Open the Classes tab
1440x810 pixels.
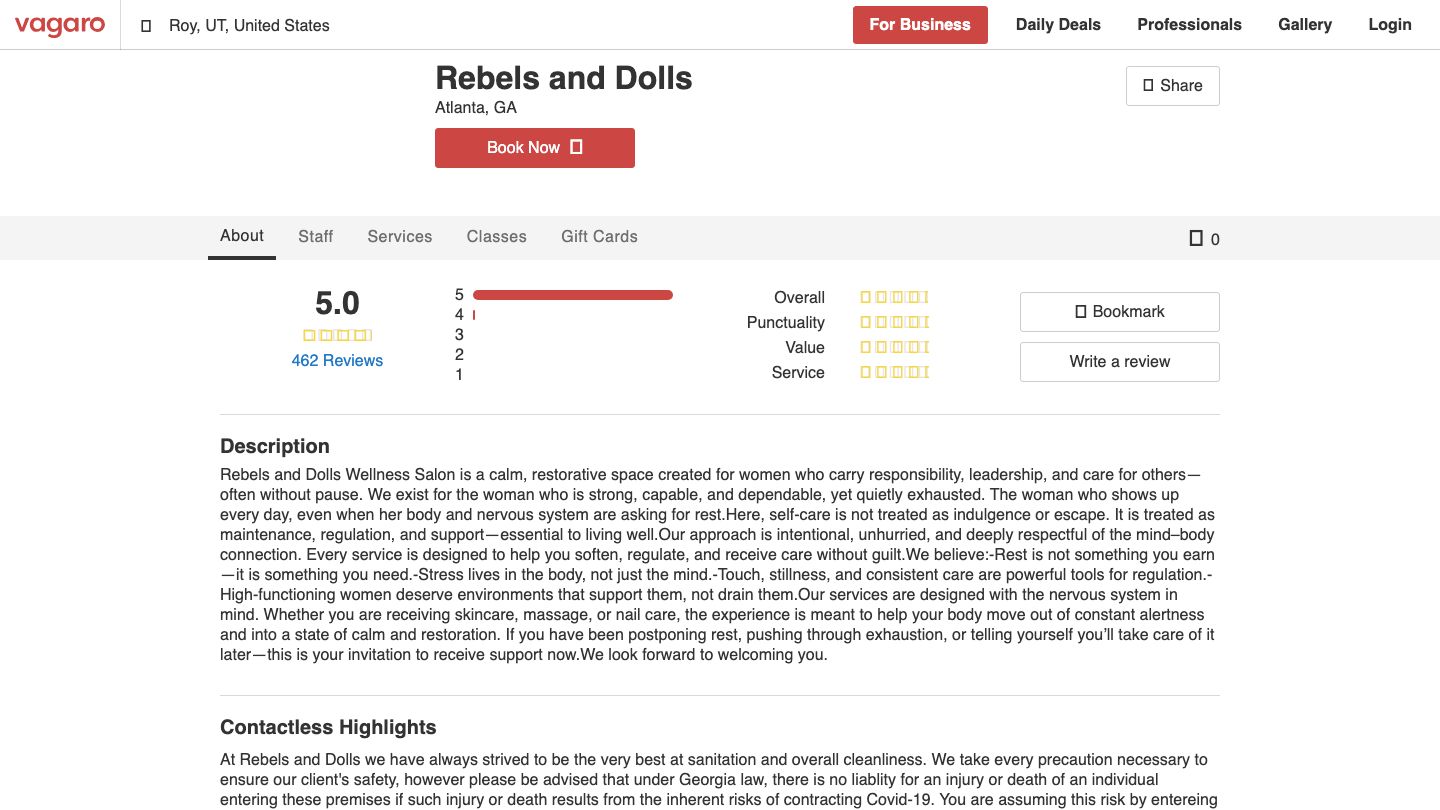[x=496, y=236]
